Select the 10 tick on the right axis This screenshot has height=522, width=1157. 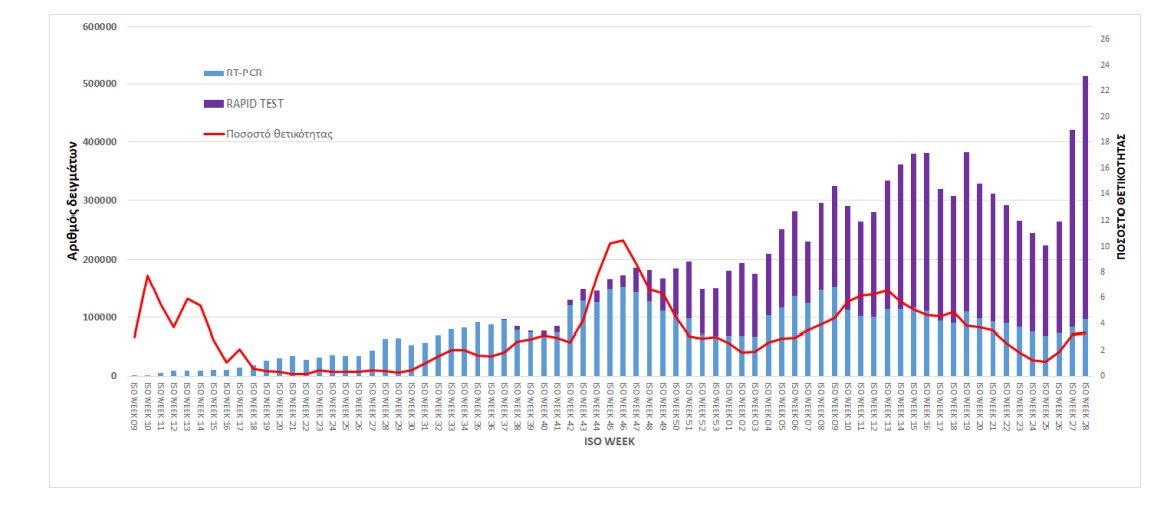click(x=1104, y=246)
